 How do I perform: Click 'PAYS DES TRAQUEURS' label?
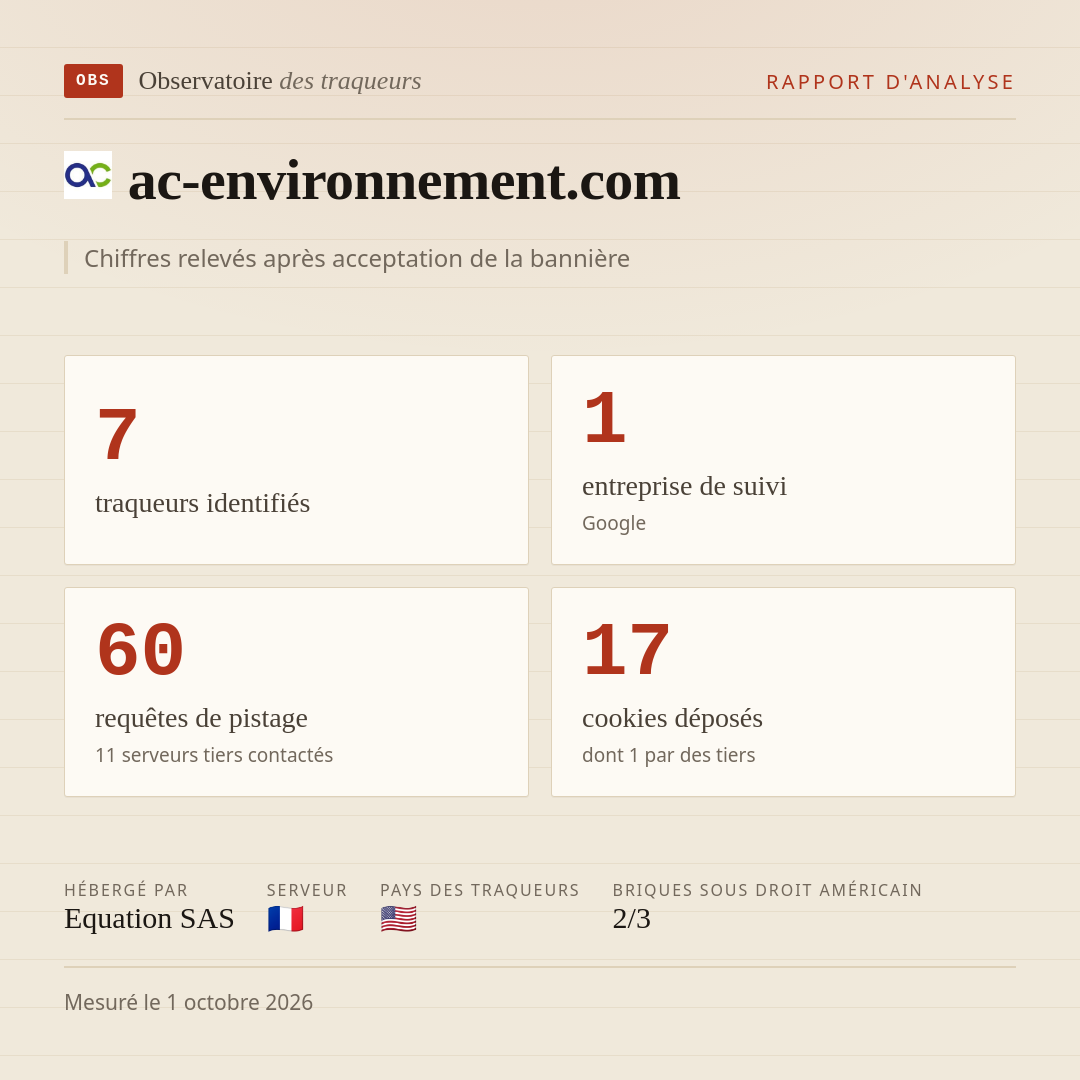(479, 890)
